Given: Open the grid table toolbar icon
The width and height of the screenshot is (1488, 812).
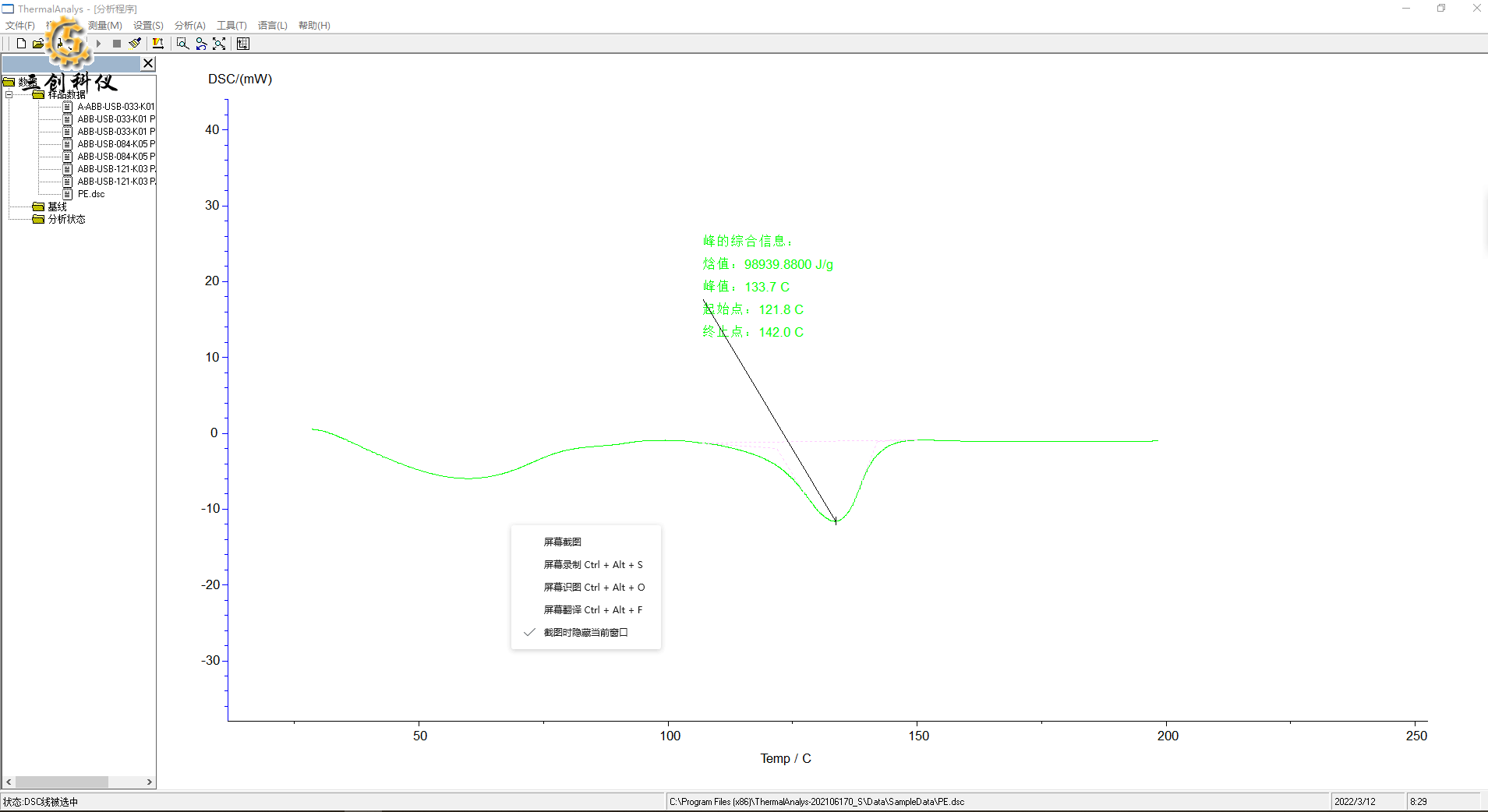Looking at the screenshot, I should [243, 44].
